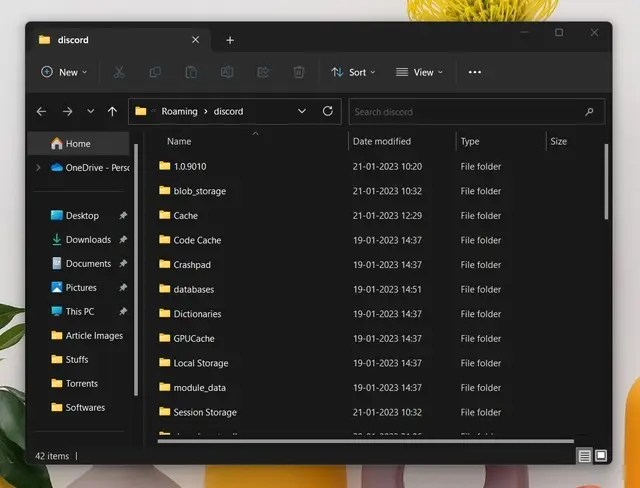Go back with the left arrow

click(x=42, y=111)
